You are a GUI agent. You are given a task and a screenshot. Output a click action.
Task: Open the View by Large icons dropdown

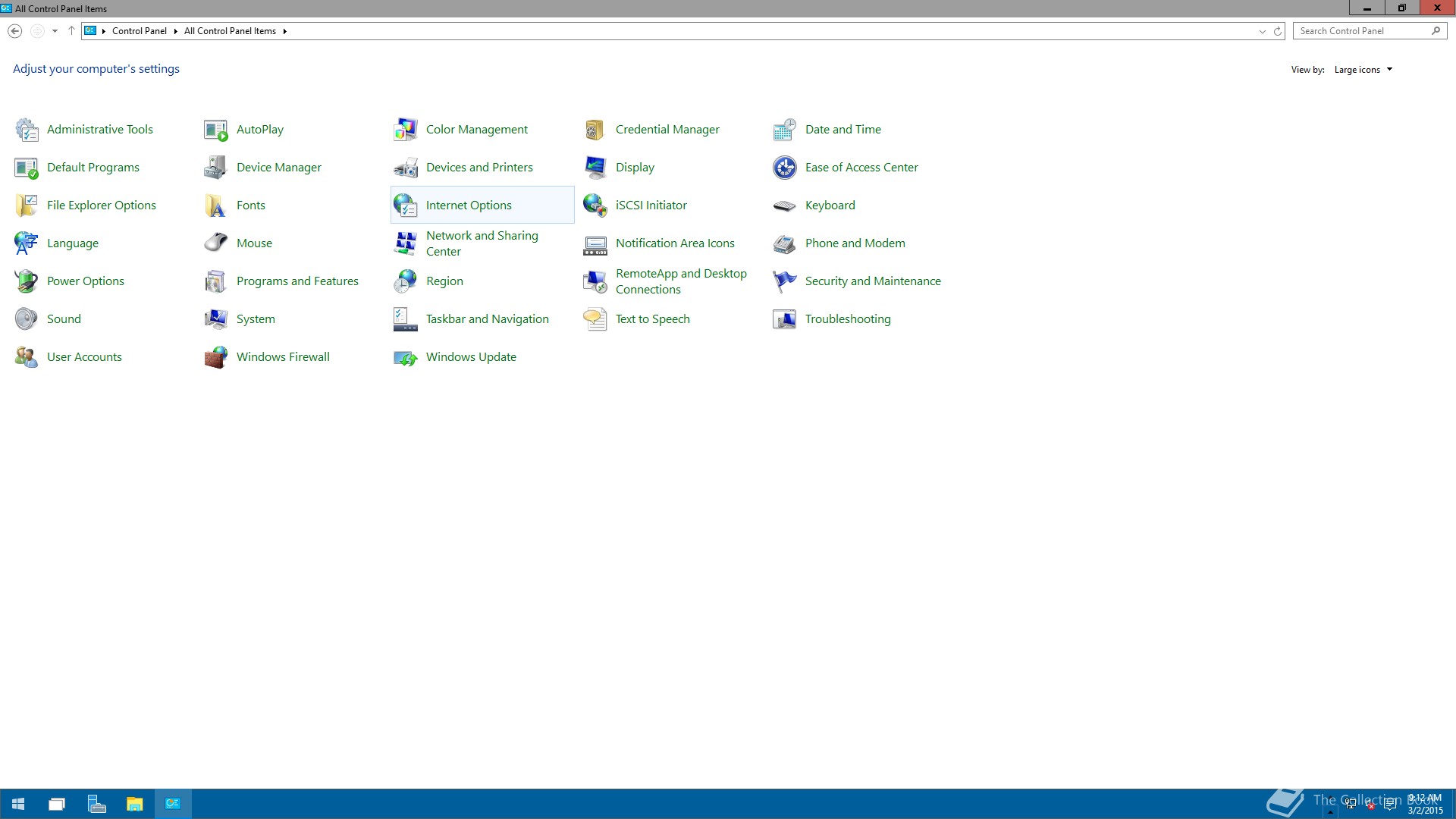(1363, 70)
